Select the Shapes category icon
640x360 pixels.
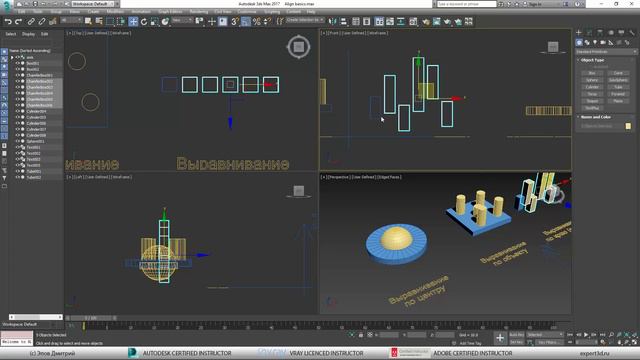click(x=587, y=42)
